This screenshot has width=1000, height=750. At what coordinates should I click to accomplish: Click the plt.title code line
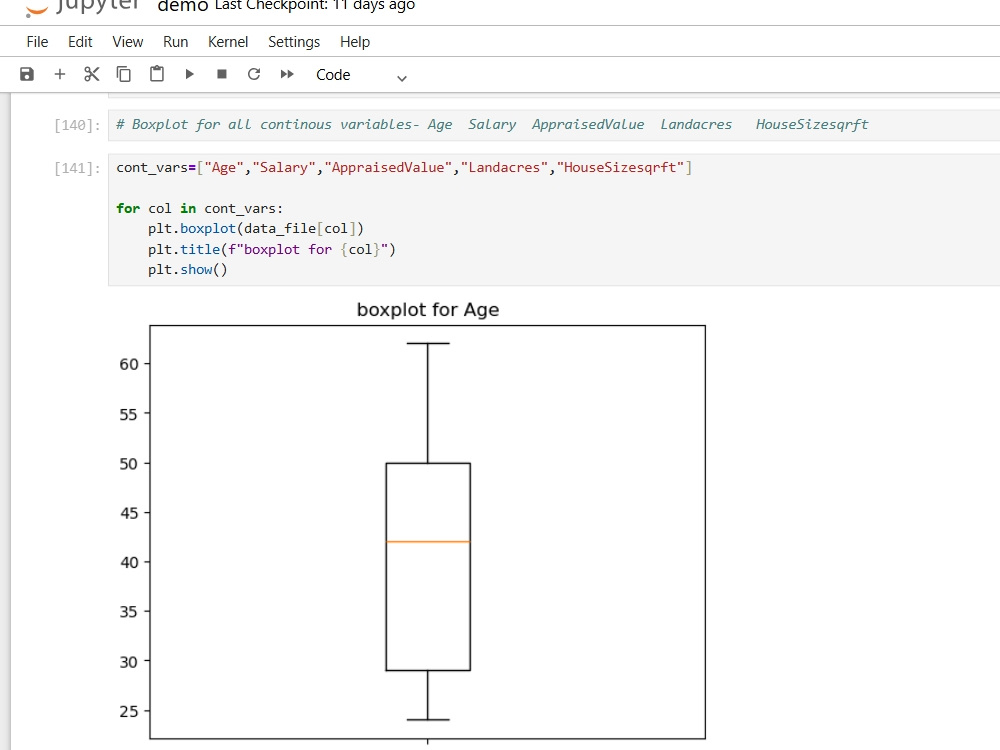272,249
